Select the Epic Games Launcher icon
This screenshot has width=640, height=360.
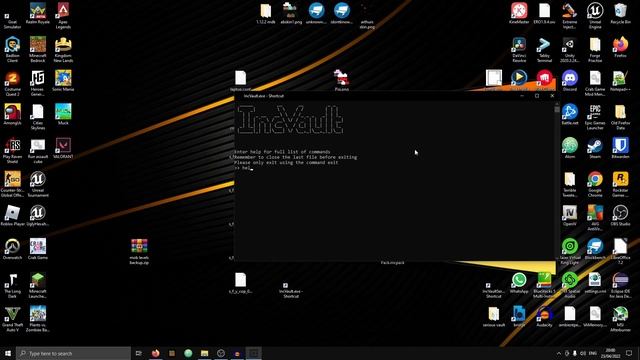[595, 117]
